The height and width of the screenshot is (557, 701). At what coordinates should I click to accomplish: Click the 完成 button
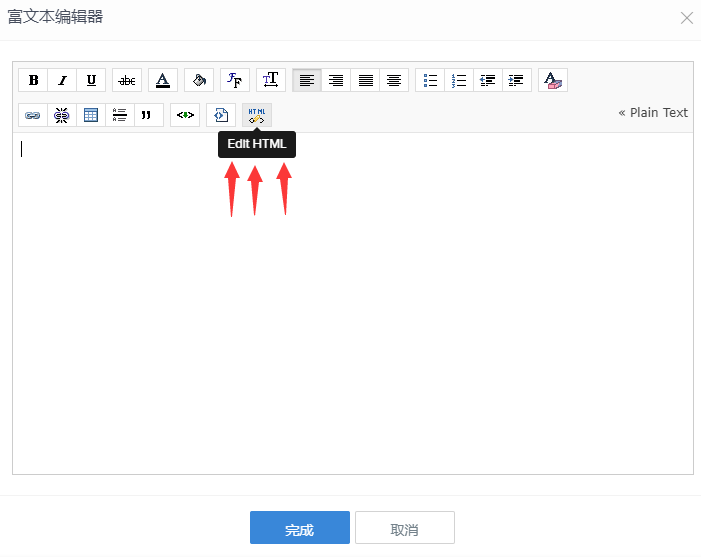click(300, 527)
